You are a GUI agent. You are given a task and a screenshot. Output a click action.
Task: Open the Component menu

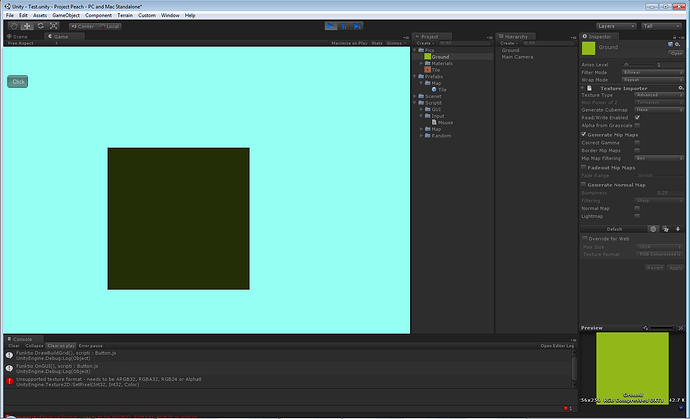98,15
